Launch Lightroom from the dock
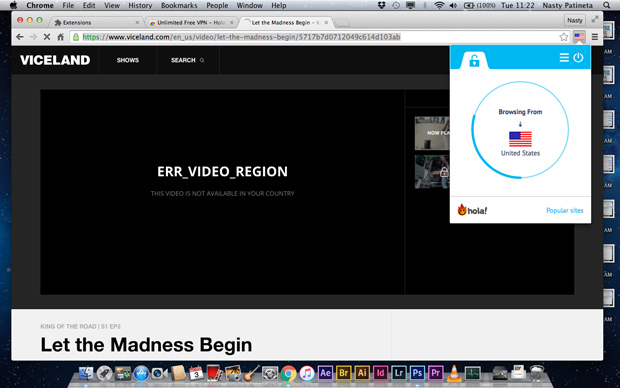 pos(399,373)
